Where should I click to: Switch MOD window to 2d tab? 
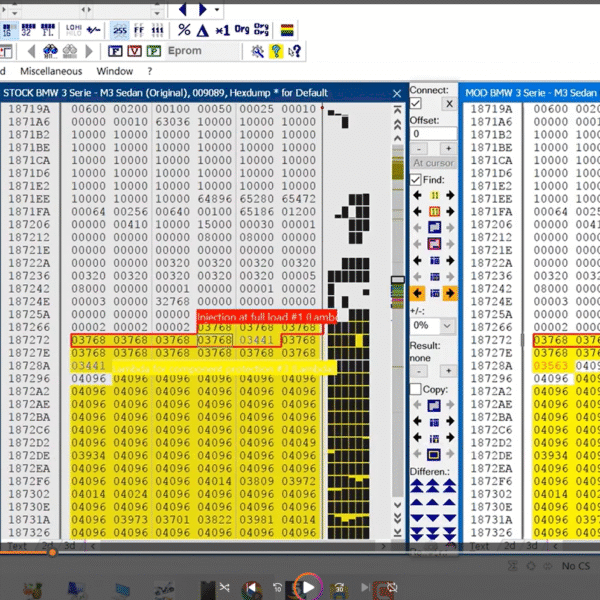point(510,546)
